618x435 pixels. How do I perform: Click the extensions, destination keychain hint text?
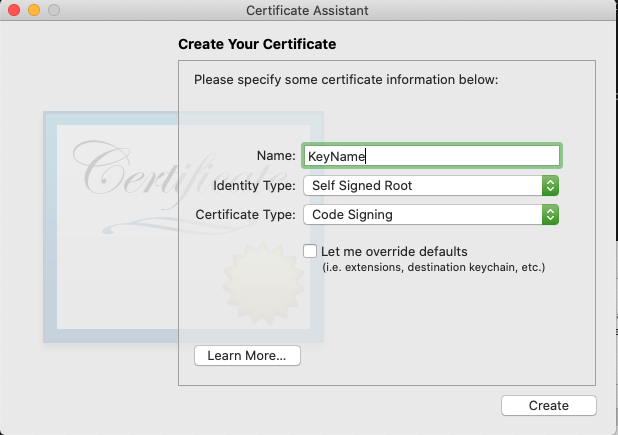click(433, 267)
